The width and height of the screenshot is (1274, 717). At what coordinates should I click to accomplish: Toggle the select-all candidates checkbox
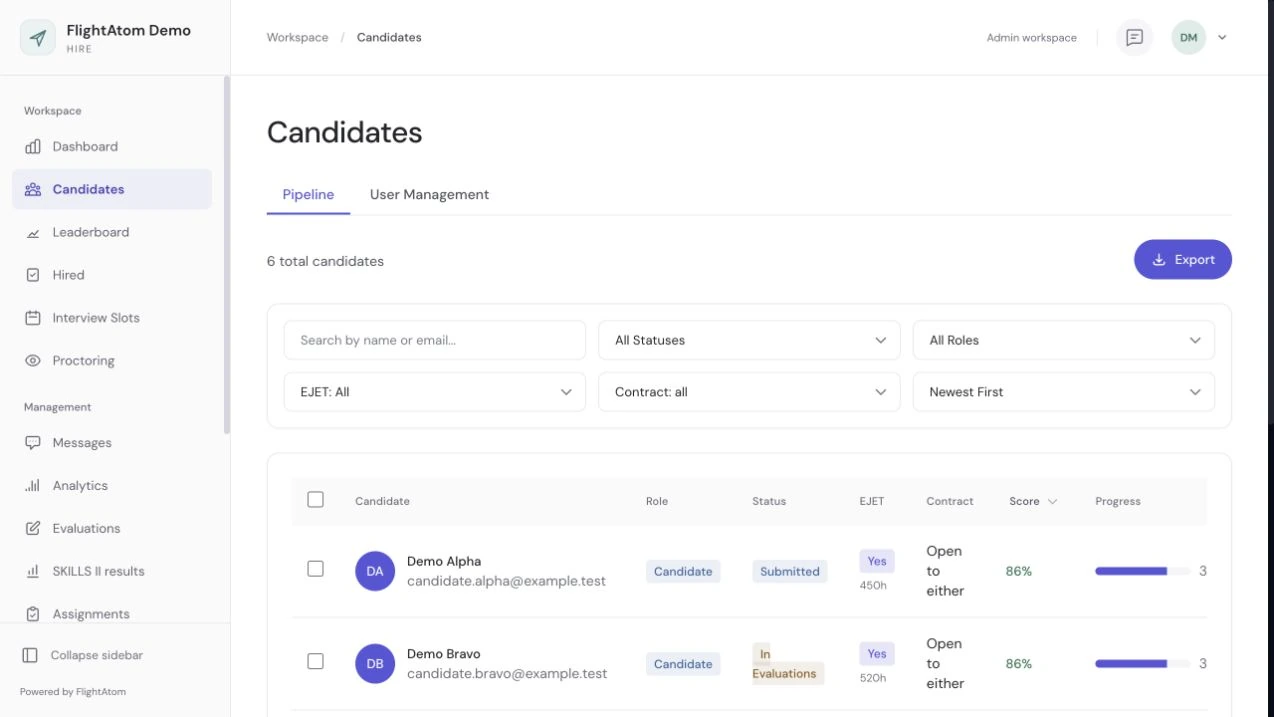(315, 499)
